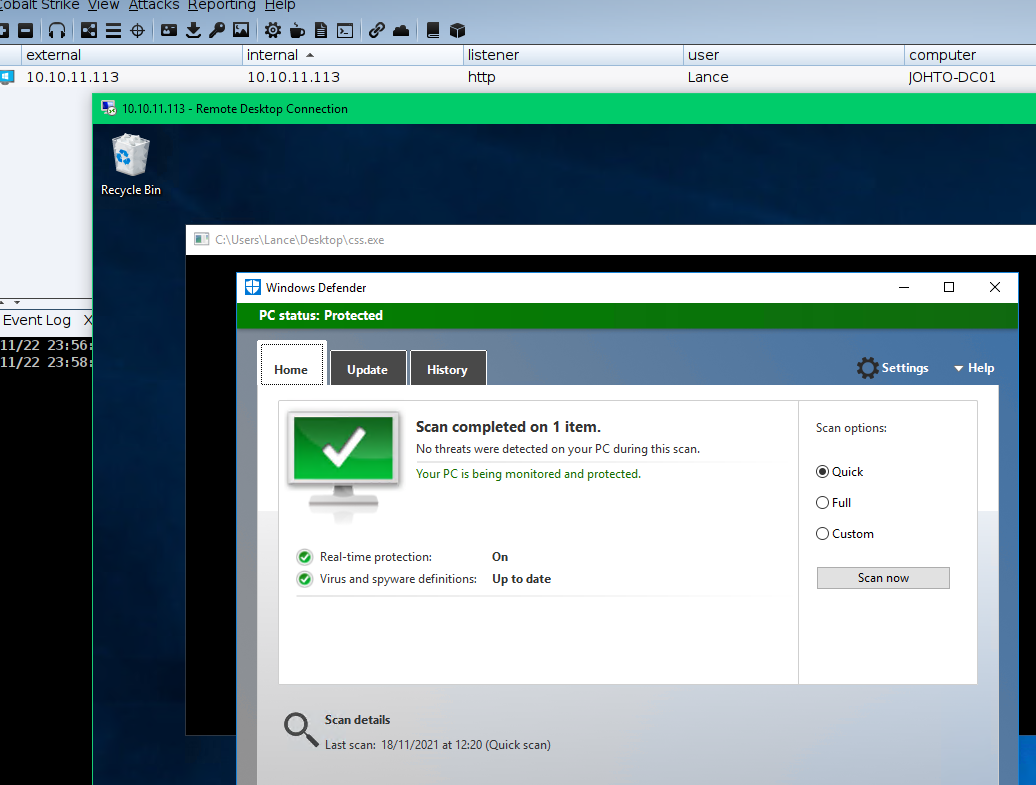Viewport: 1036px width, 785px height.
Task: Select the Event Log tab
Action: [x=37, y=320]
